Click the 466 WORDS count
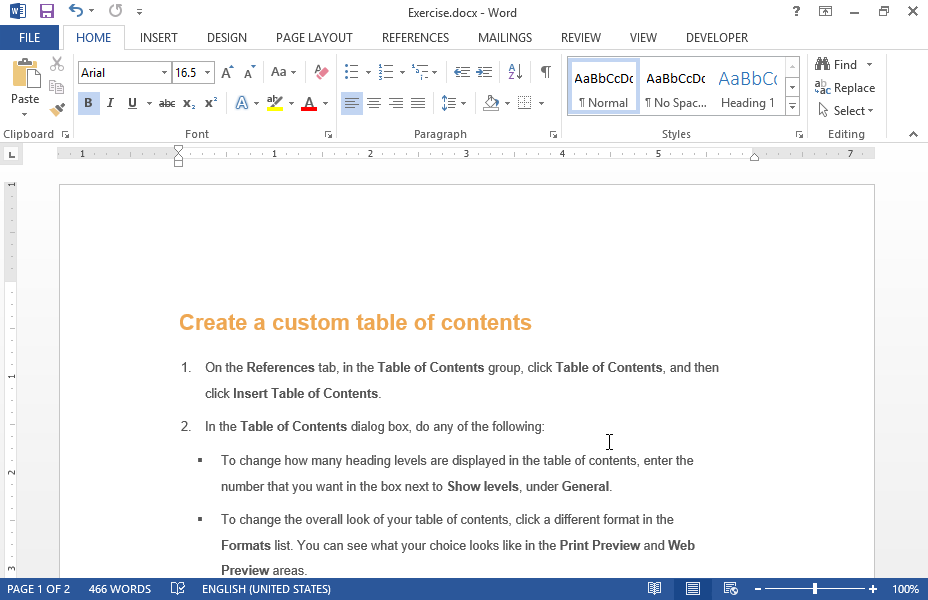The height and width of the screenshot is (600, 928). click(120, 589)
